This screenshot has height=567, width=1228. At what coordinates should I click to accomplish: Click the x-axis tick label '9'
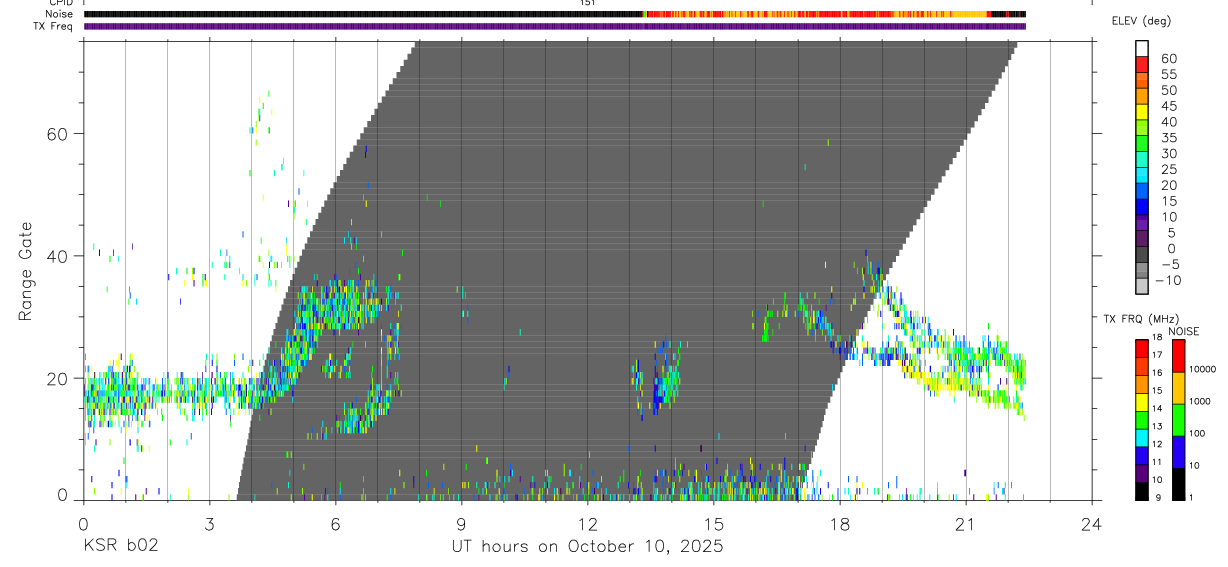(x=461, y=524)
